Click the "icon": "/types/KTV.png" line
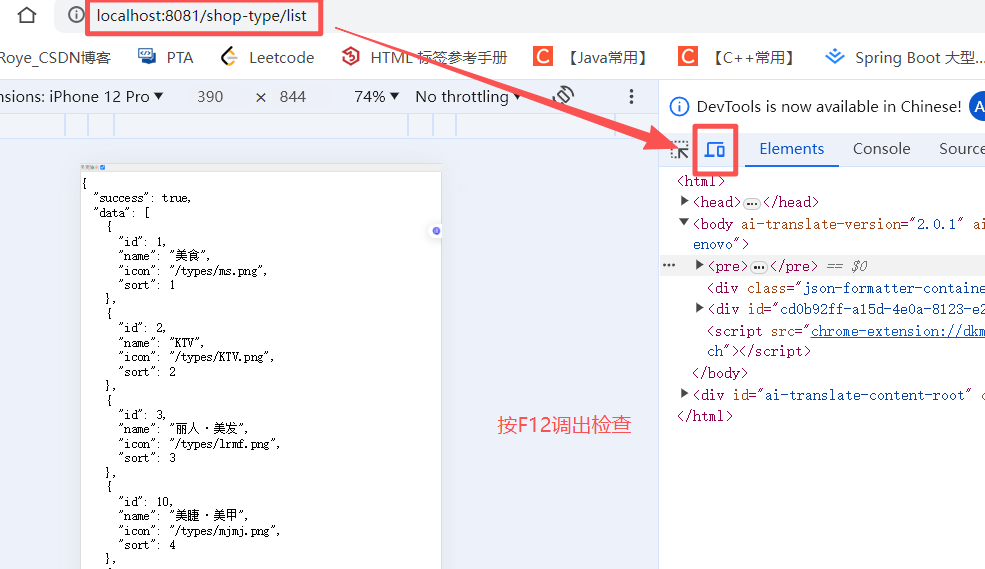 coord(196,357)
